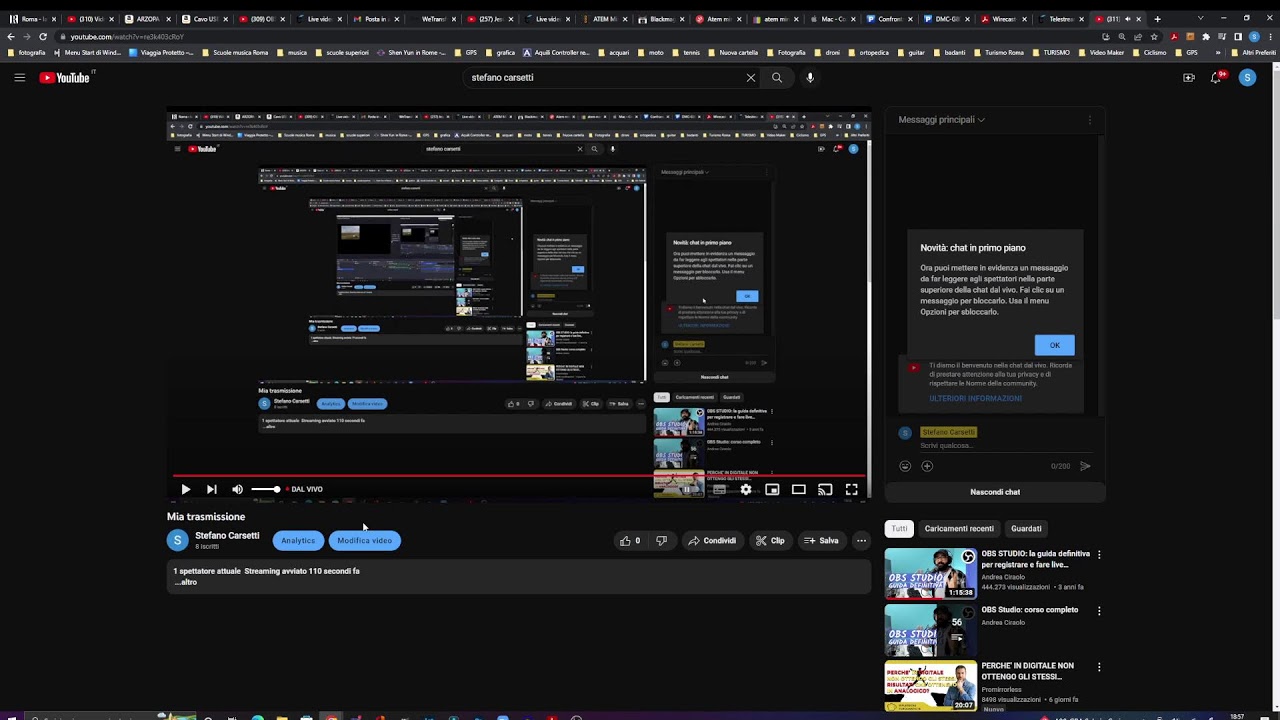This screenshot has width=1280, height=720.
Task: Expand the description with ...altro
Action: (186, 582)
